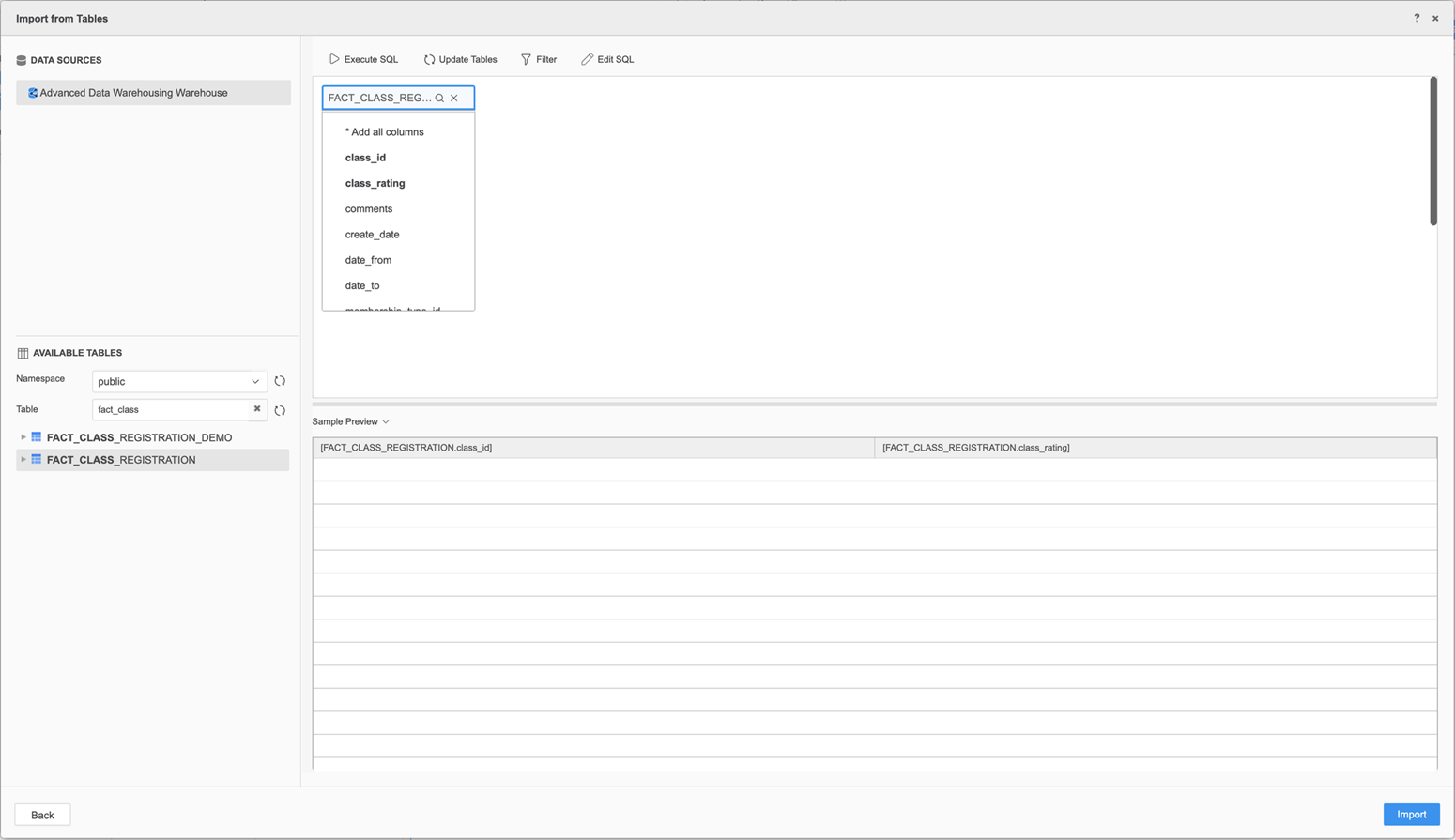Open the help icon in the title bar
The height and width of the screenshot is (840, 1455).
click(x=1417, y=18)
